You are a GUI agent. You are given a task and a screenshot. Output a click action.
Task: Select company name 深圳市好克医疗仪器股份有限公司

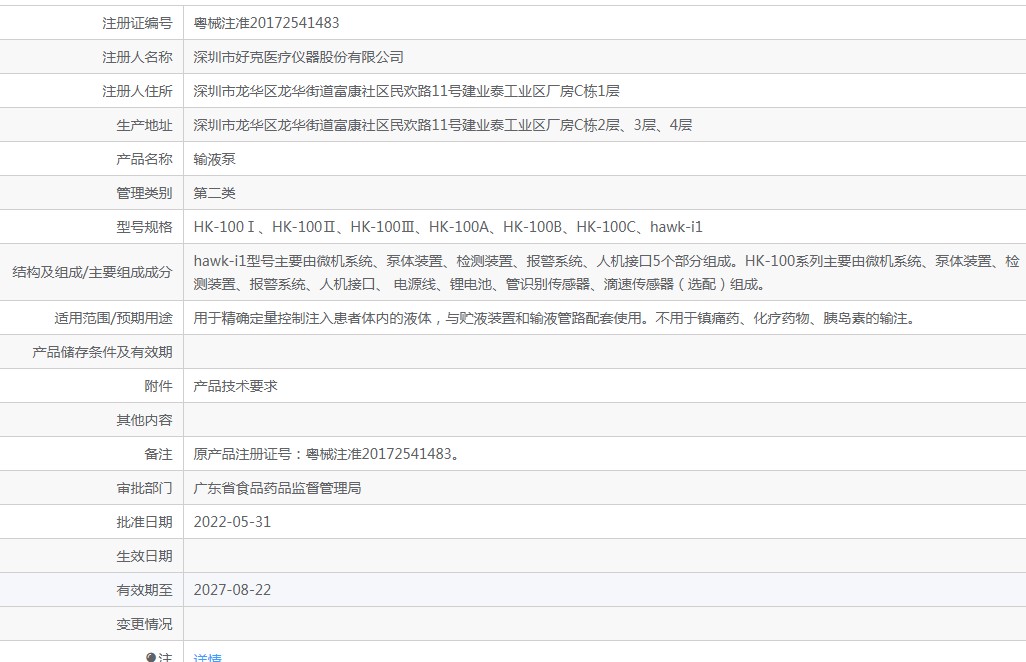pos(298,57)
